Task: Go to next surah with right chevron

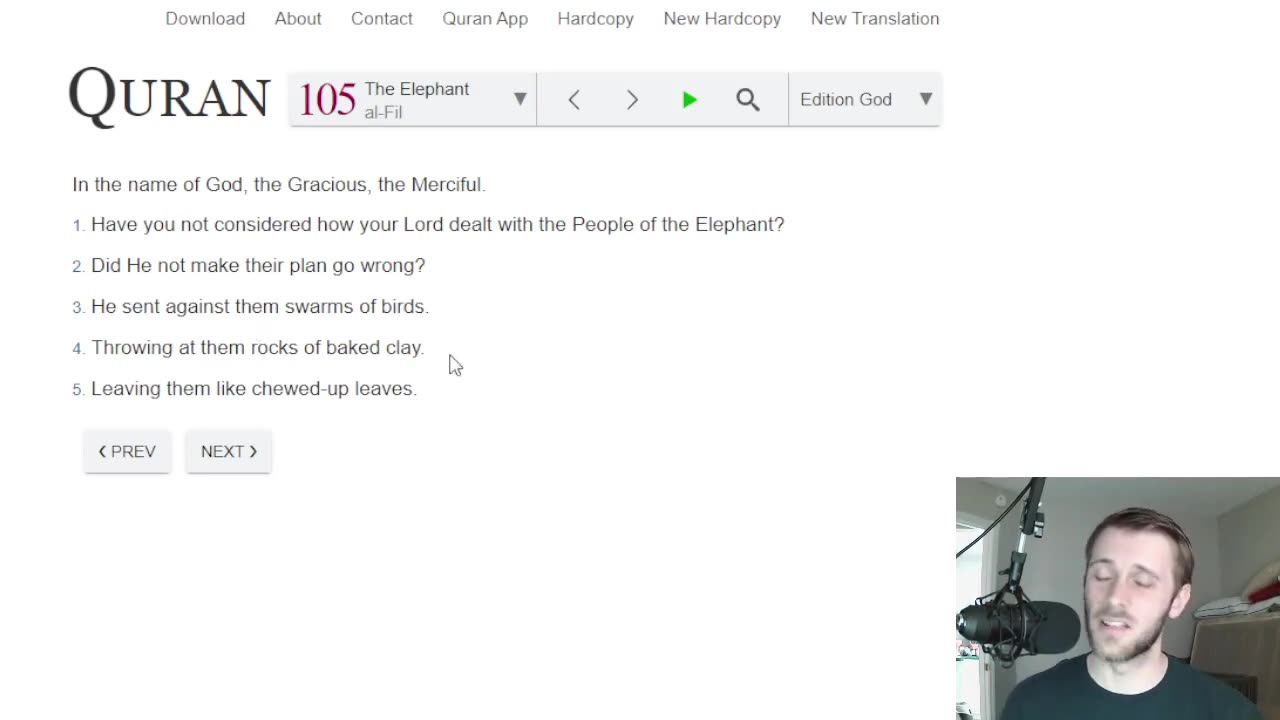Action: click(x=632, y=99)
